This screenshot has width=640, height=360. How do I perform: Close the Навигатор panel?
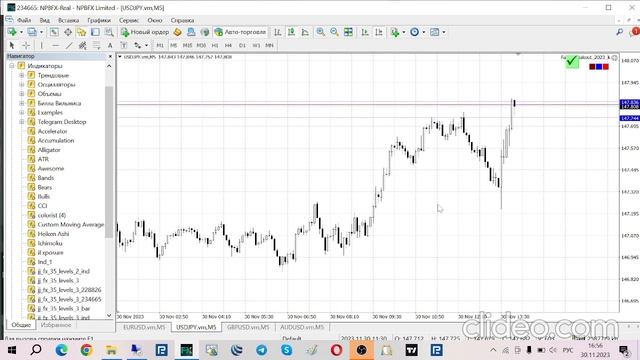[x=109, y=56]
